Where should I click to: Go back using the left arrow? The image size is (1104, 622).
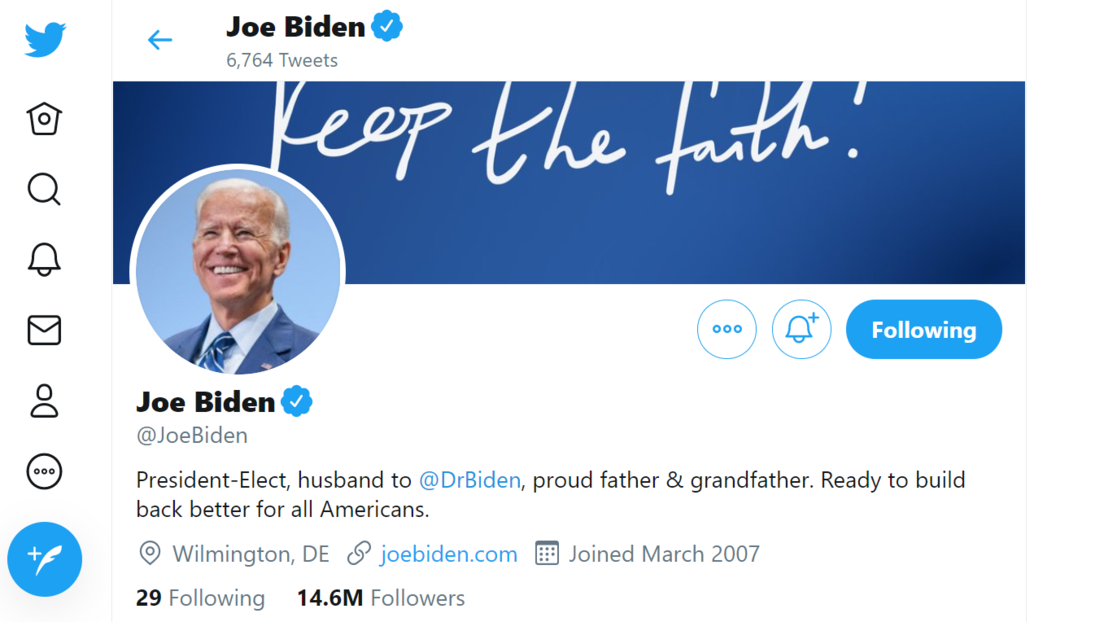[160, 39]
